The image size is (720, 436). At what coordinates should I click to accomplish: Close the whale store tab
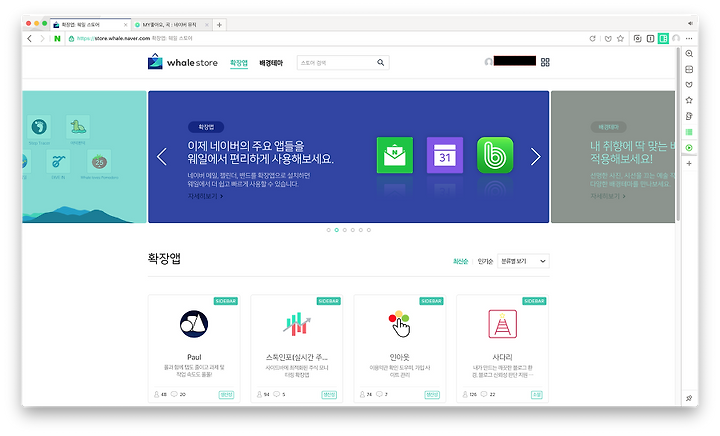(125, 25)
